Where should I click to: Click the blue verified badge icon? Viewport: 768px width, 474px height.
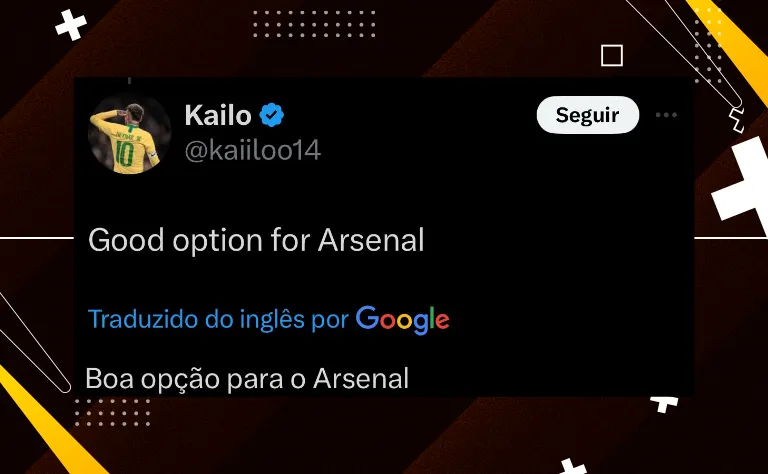[271, 115]
